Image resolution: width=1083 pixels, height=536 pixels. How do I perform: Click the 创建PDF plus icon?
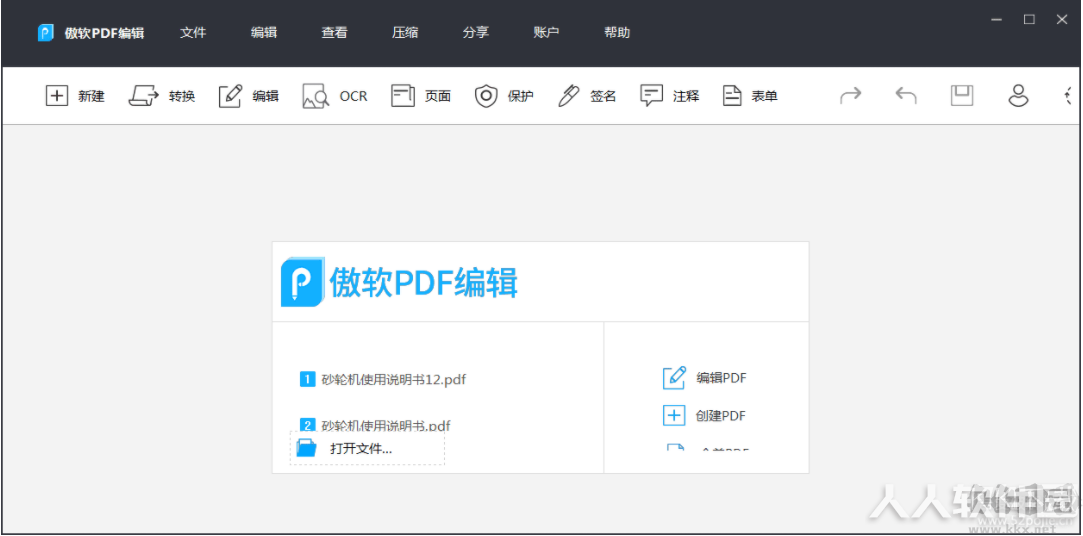(673, 416)
